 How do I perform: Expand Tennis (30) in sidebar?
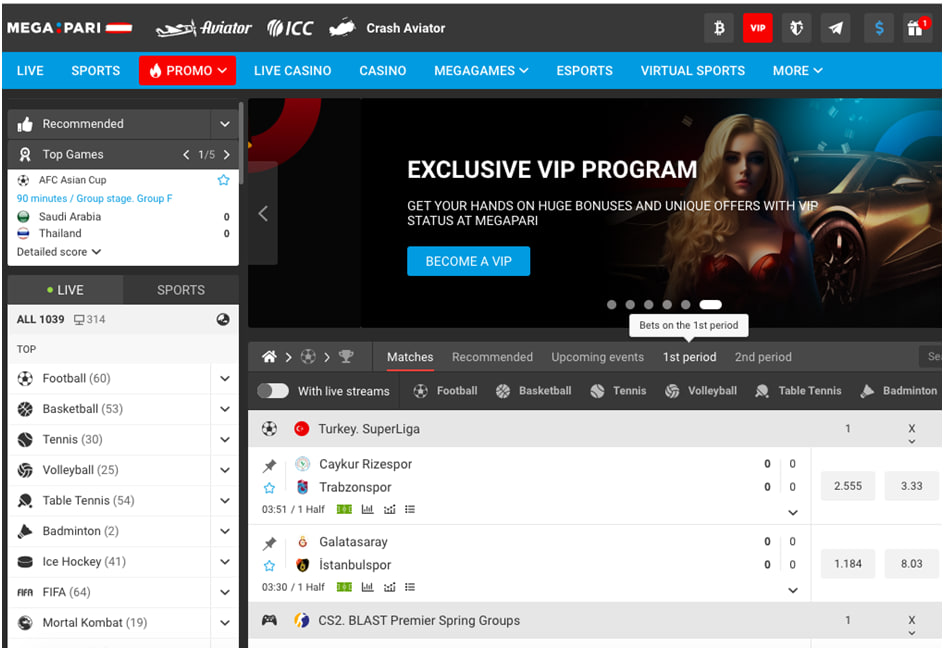[x=225, y=440]
